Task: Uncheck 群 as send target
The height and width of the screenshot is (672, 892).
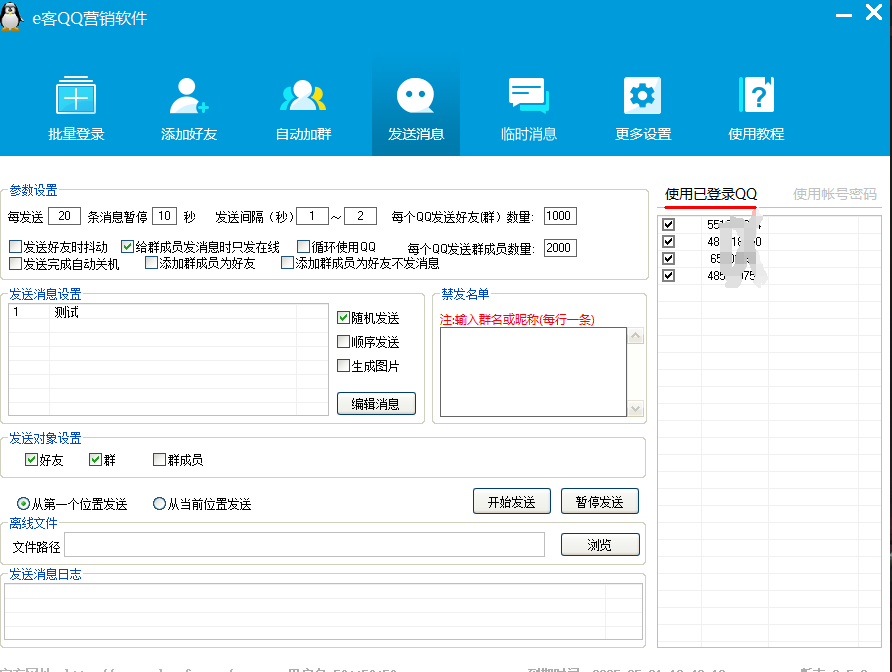Action: pos(95,459)
